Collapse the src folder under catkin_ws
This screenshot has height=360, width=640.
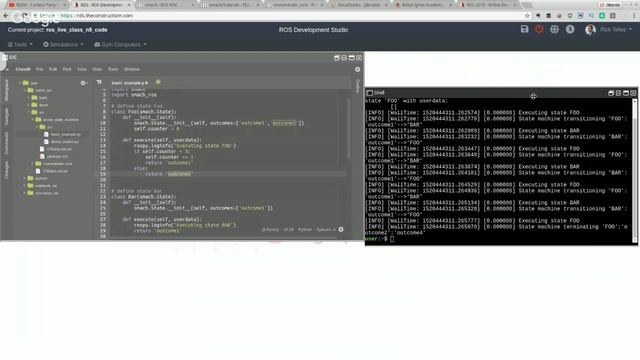pos(29,112)
